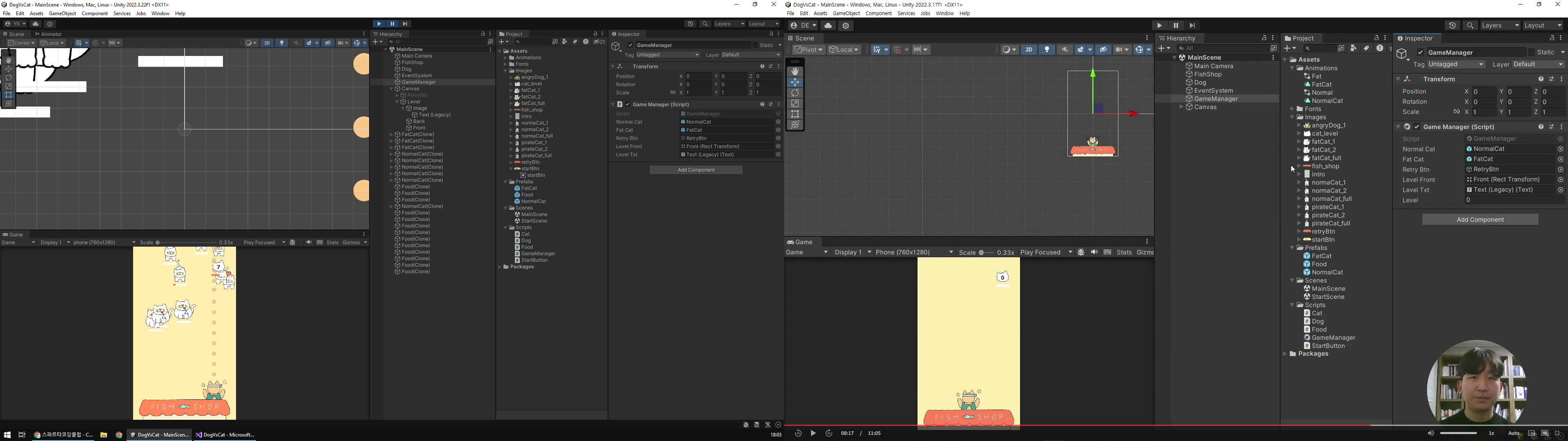Open the Component menu in the left Unity window
This screenshot has height=441, width=1568.
click(x=95, y=13)
